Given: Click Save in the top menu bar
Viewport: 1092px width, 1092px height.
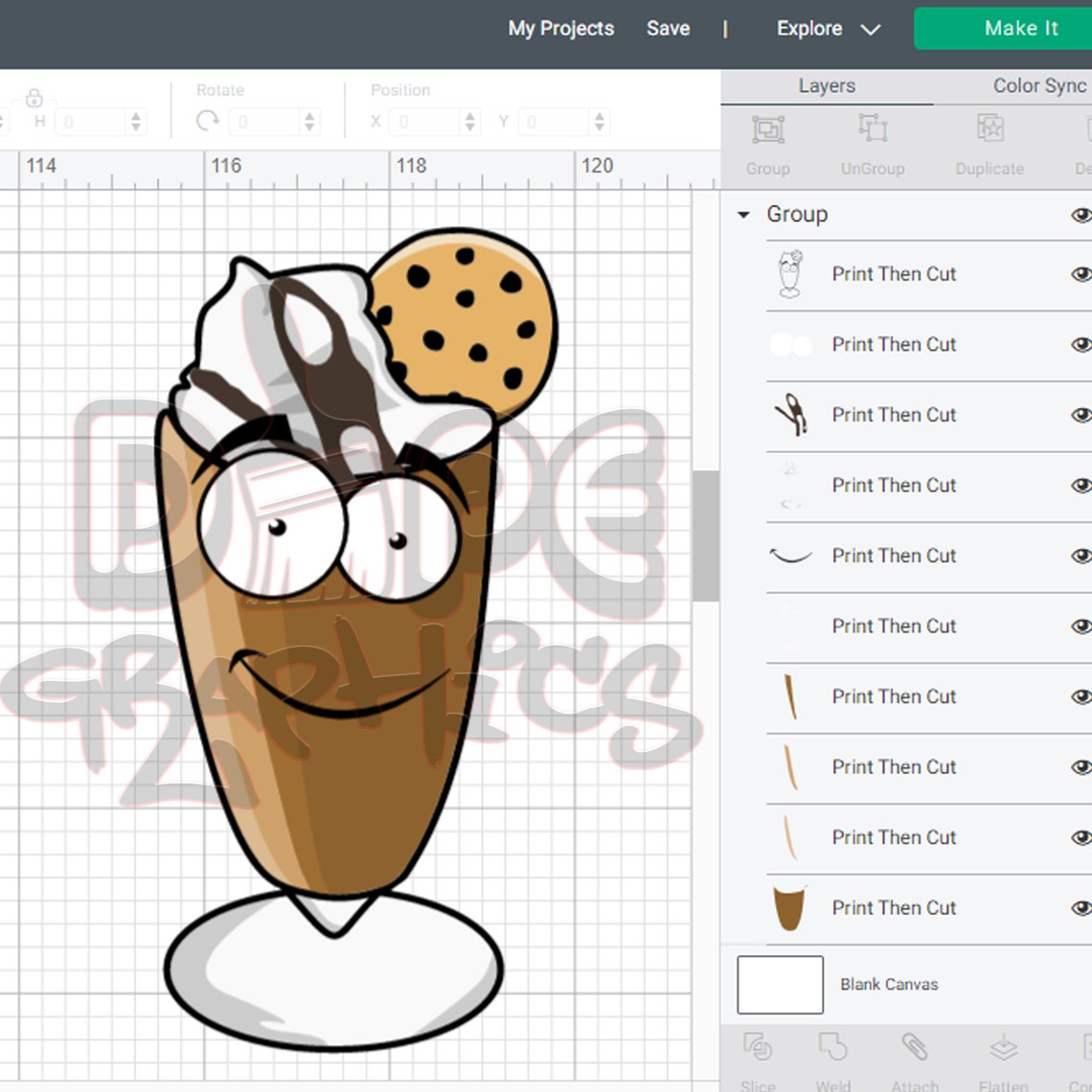Looking at the screenshot, I should click(x=668, y=29).
